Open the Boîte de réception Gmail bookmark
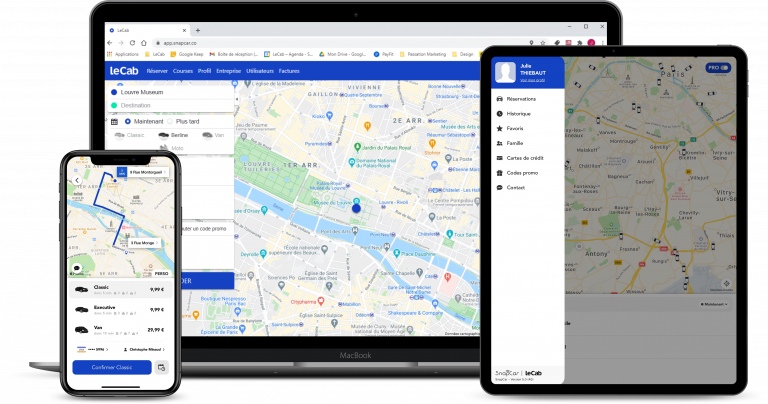Viewport: 768px width, 404px height. (234, 54)
